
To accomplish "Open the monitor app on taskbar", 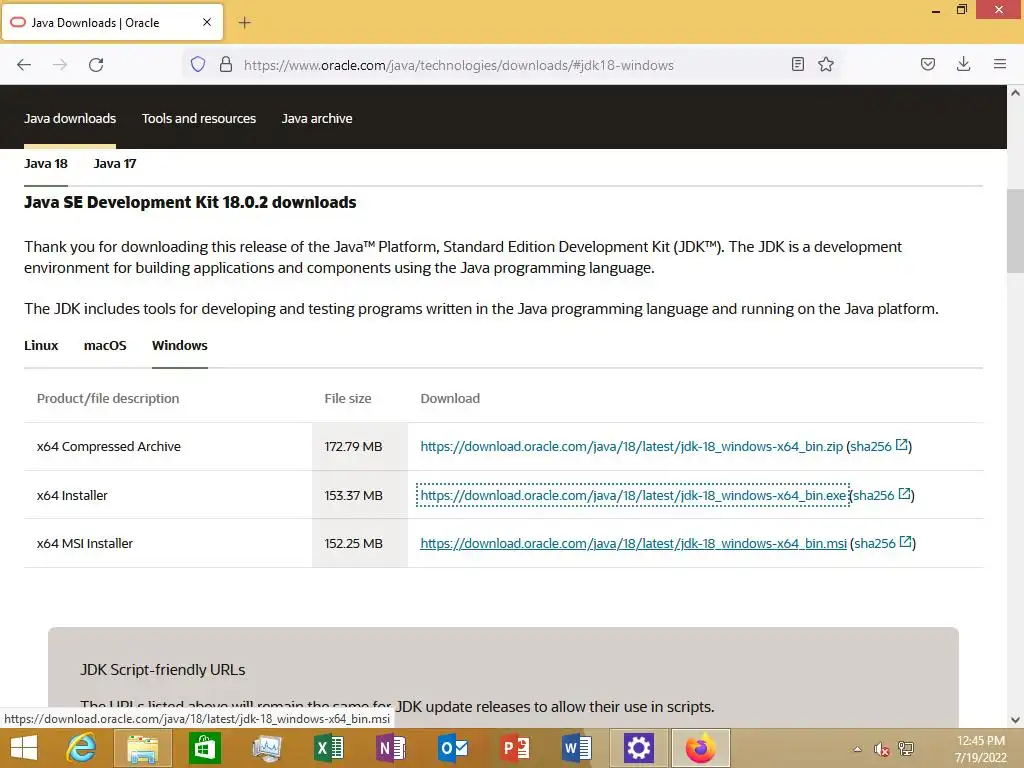I will 266,748.
